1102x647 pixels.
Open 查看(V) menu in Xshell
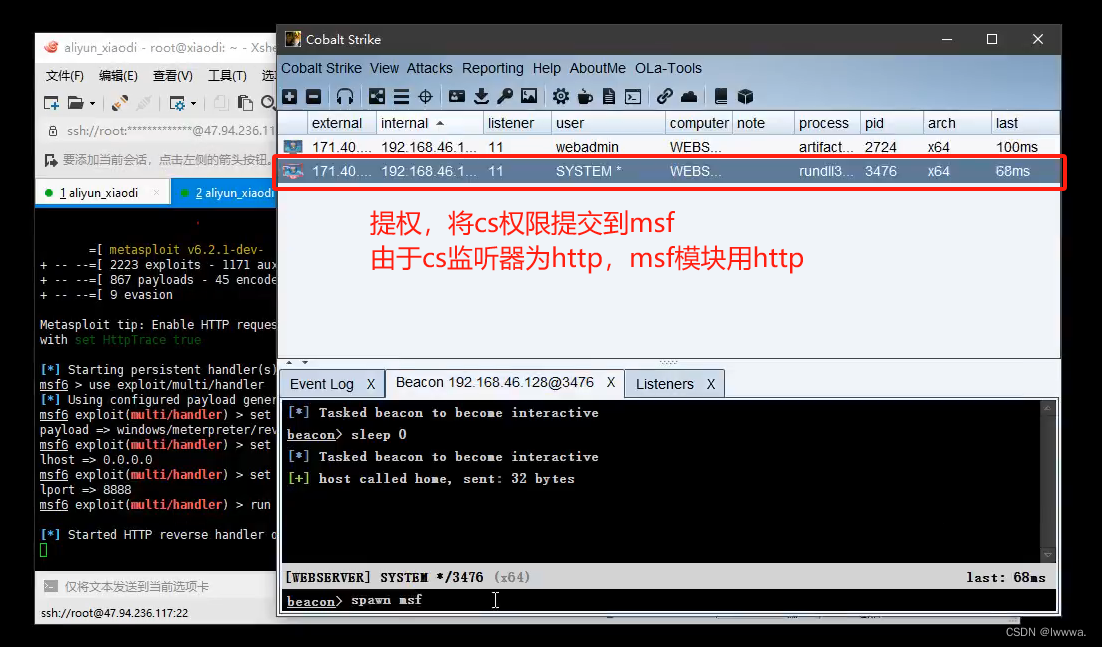[x=173, y=75]
